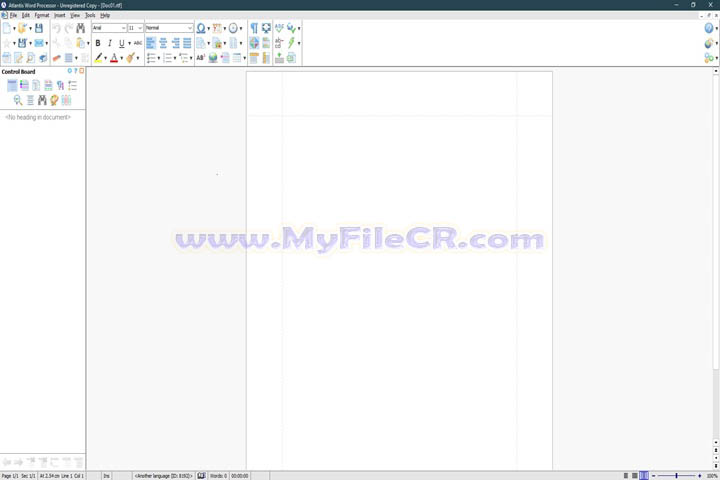Click the numbered list icon
Image resolution: width=720 pixels, height=480 pixels.
[168, 58]
